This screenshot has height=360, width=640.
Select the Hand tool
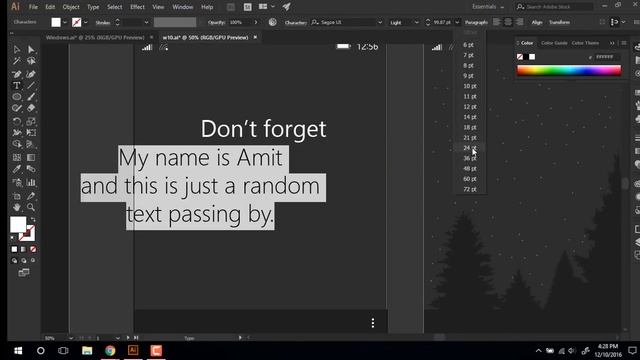coord(17,207)
